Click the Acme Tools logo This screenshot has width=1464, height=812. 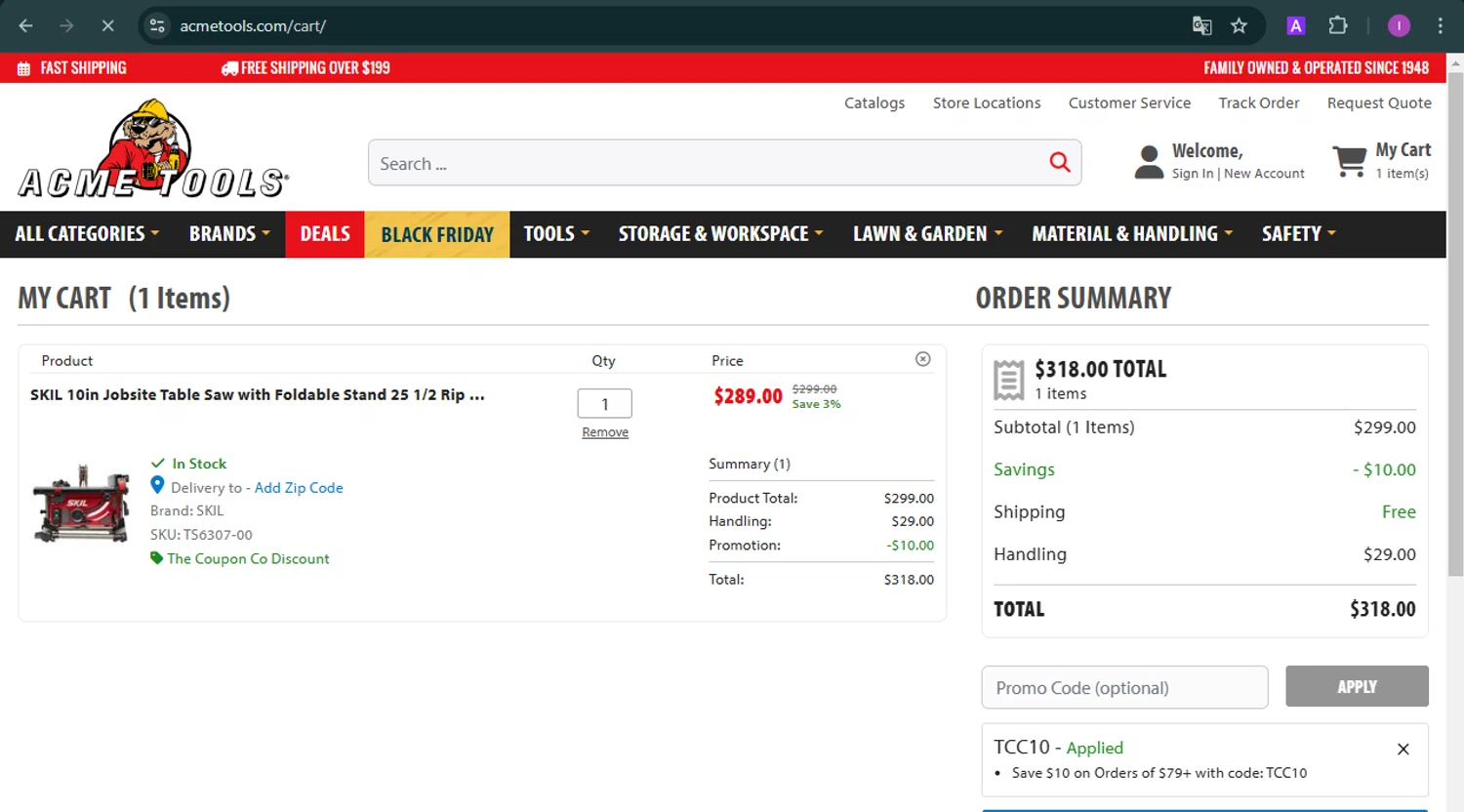click(153, 148)
